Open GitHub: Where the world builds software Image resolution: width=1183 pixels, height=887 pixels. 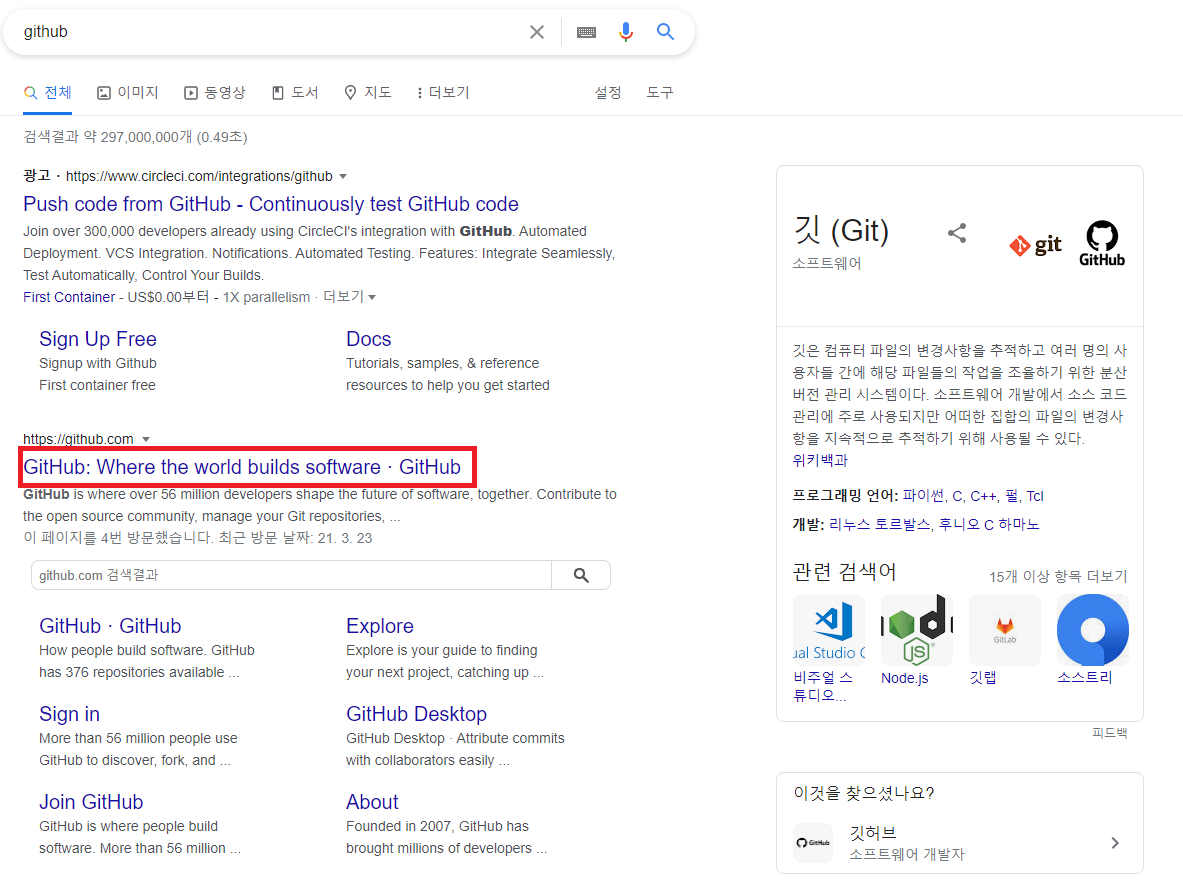point(242,468)
